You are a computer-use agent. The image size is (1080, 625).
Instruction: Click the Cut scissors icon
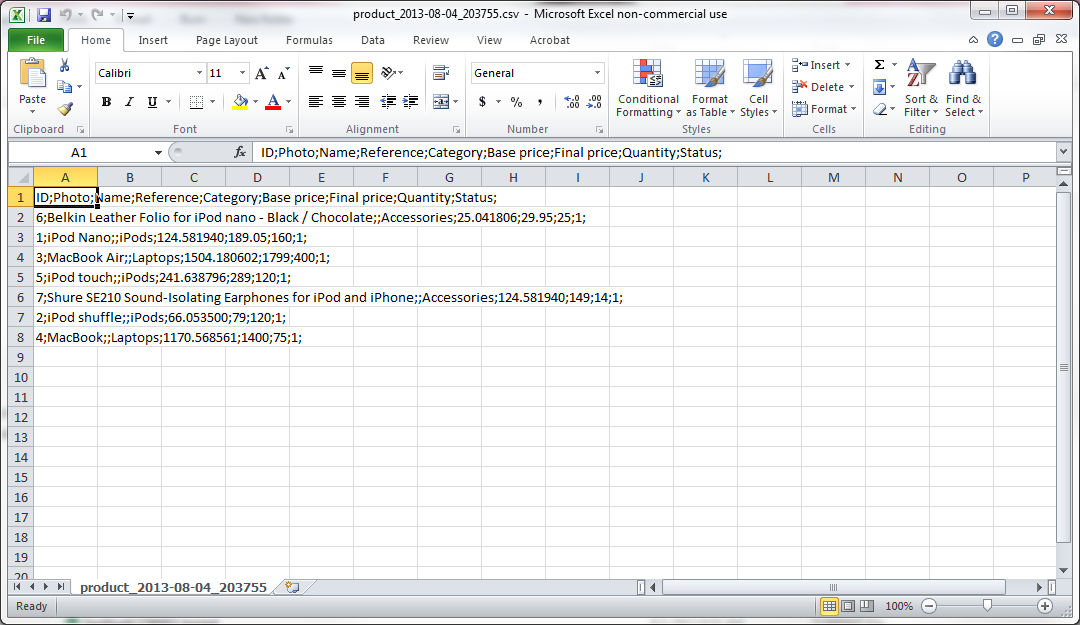coord(64,65)
